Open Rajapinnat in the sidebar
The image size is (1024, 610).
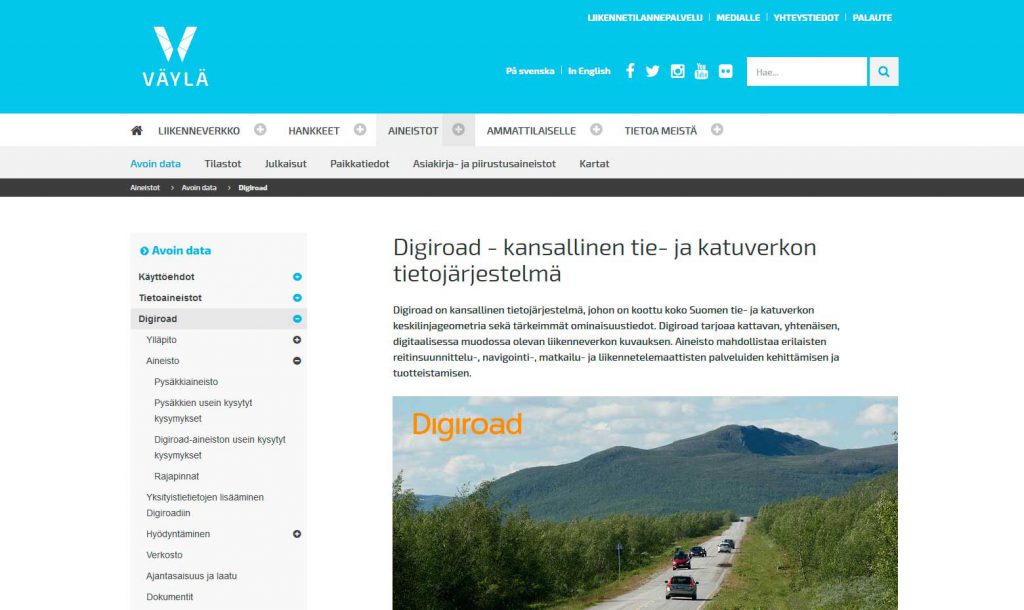(x=176, y=476)
